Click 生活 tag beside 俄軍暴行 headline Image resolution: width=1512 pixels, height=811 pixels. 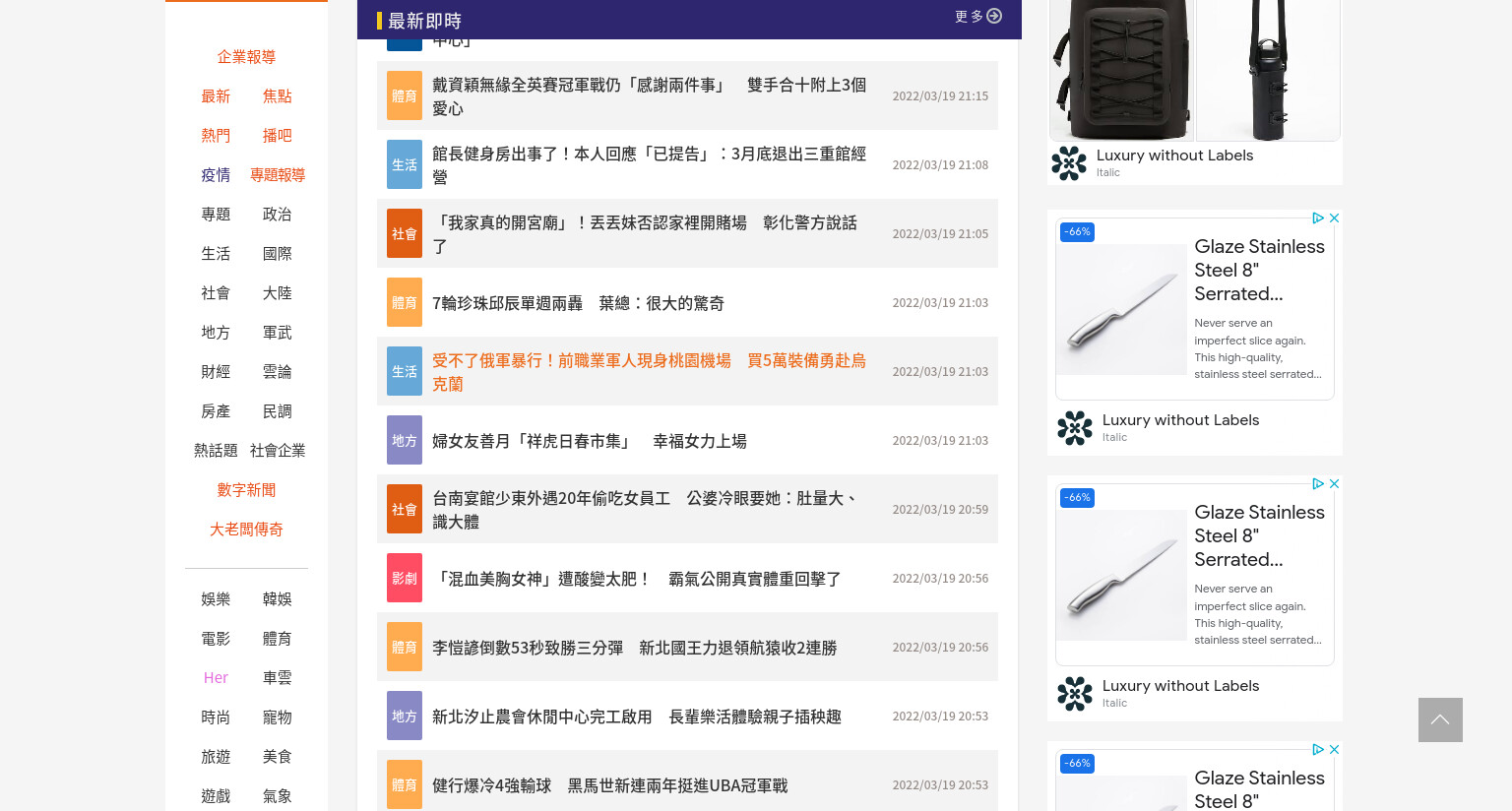(405, 371)
